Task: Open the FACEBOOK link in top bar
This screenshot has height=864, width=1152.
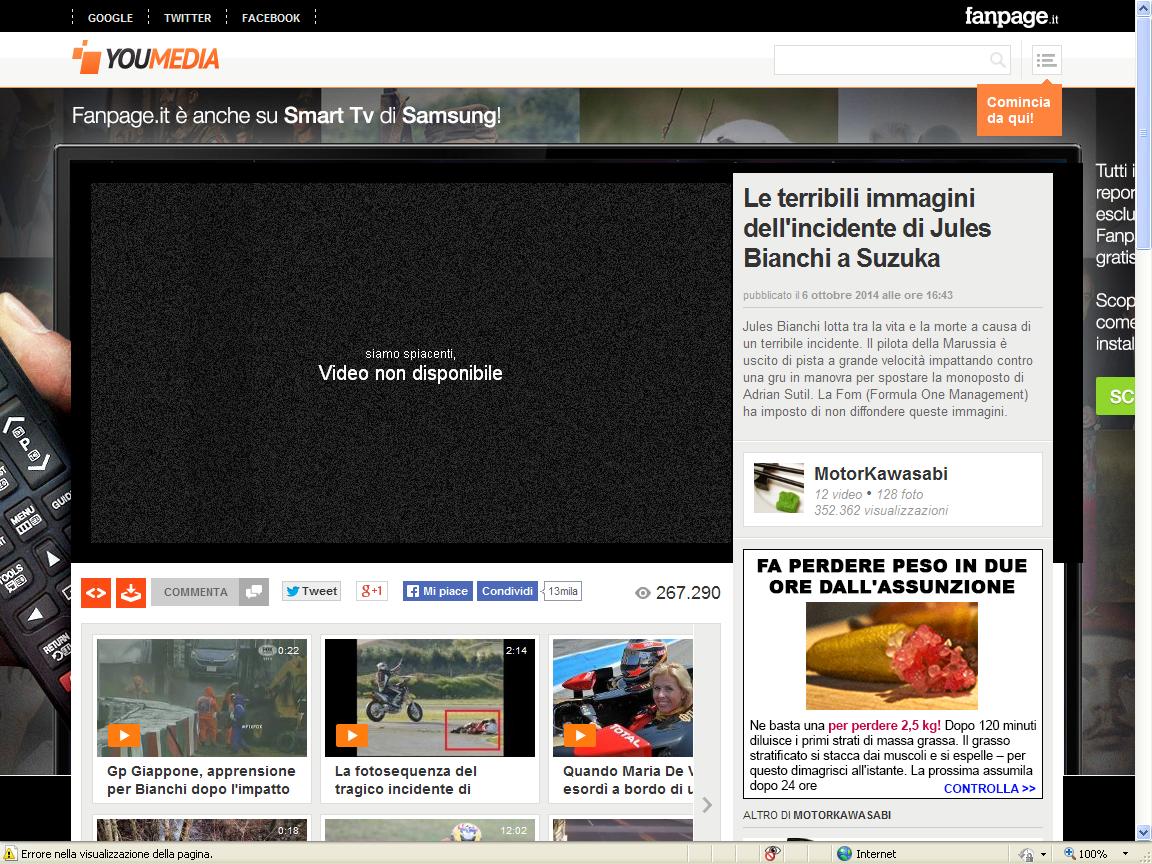Action: [271, 18]
